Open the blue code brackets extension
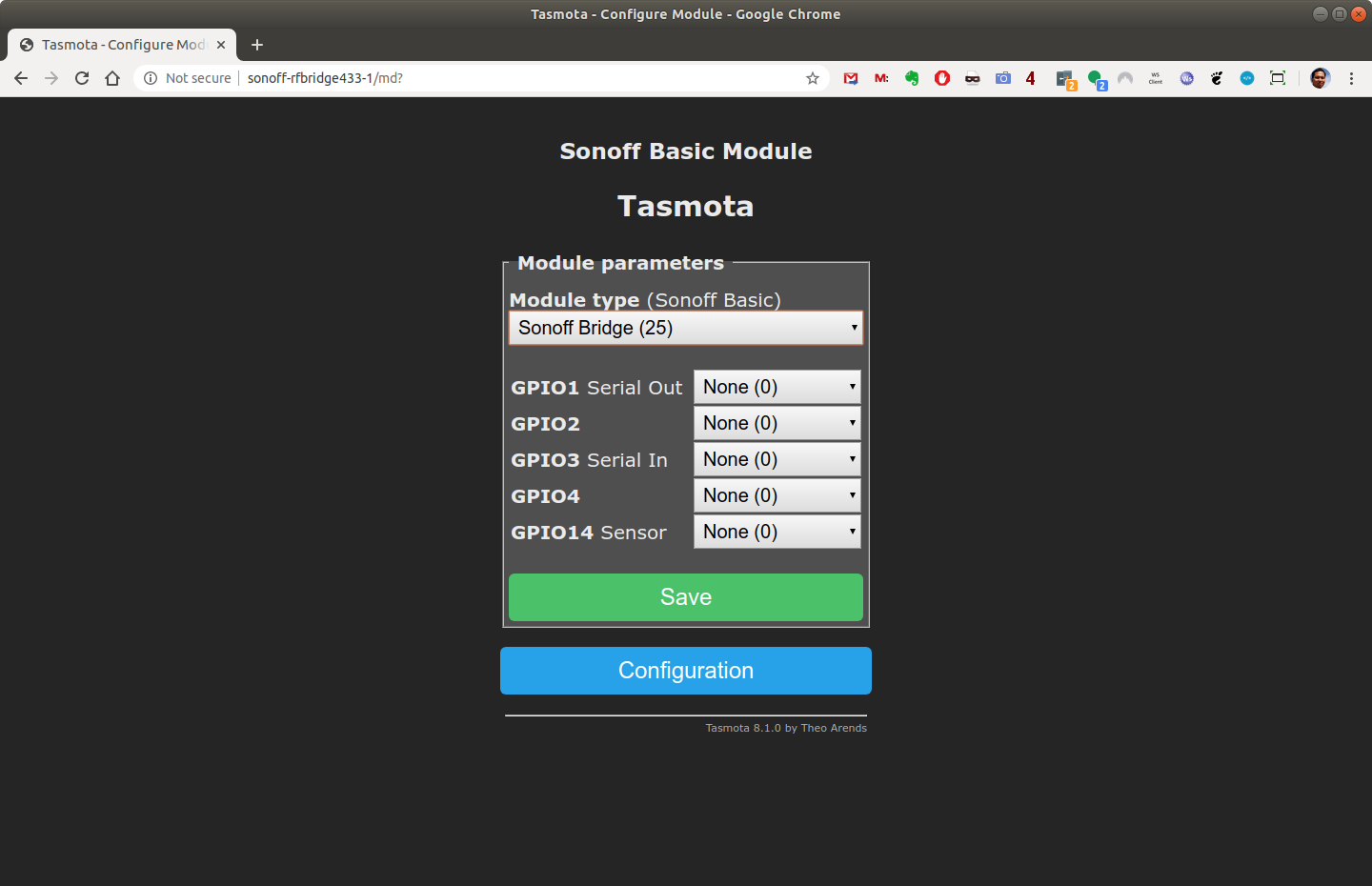The width and height of the screenshot is (1372, 886). (1247, 78)
